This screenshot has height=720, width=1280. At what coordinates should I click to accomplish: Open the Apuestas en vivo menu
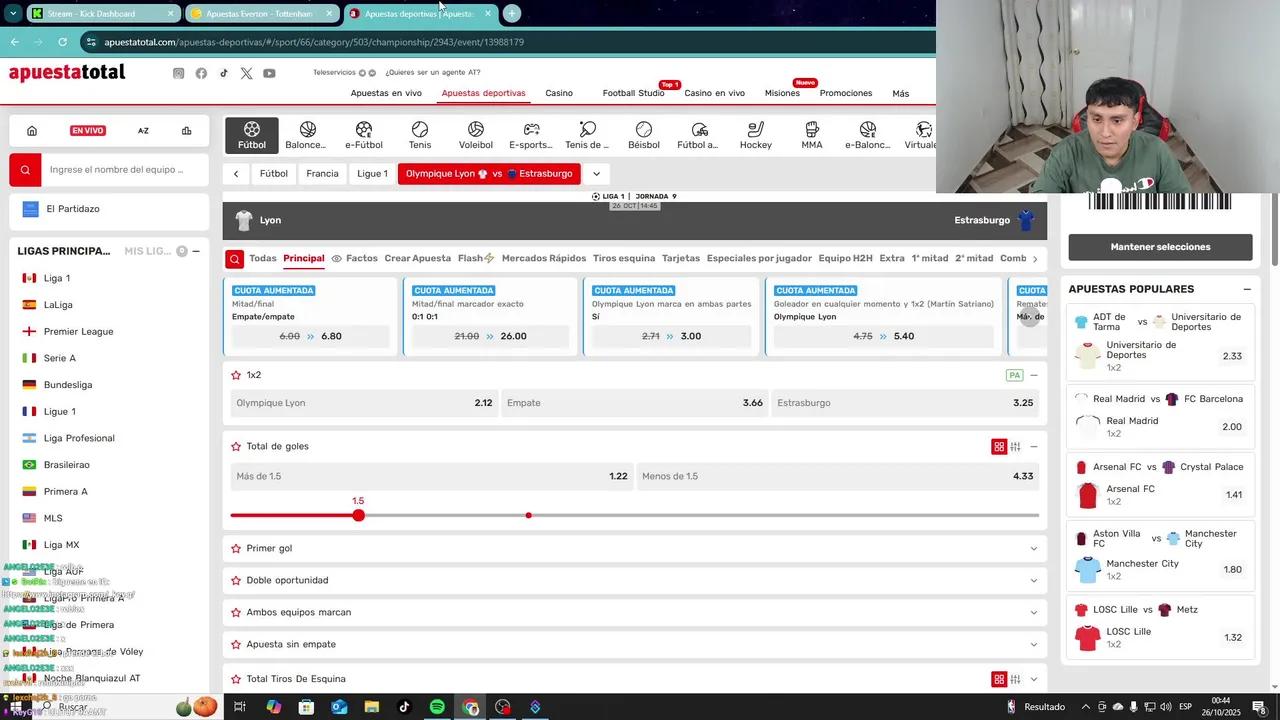pos(386,93)
